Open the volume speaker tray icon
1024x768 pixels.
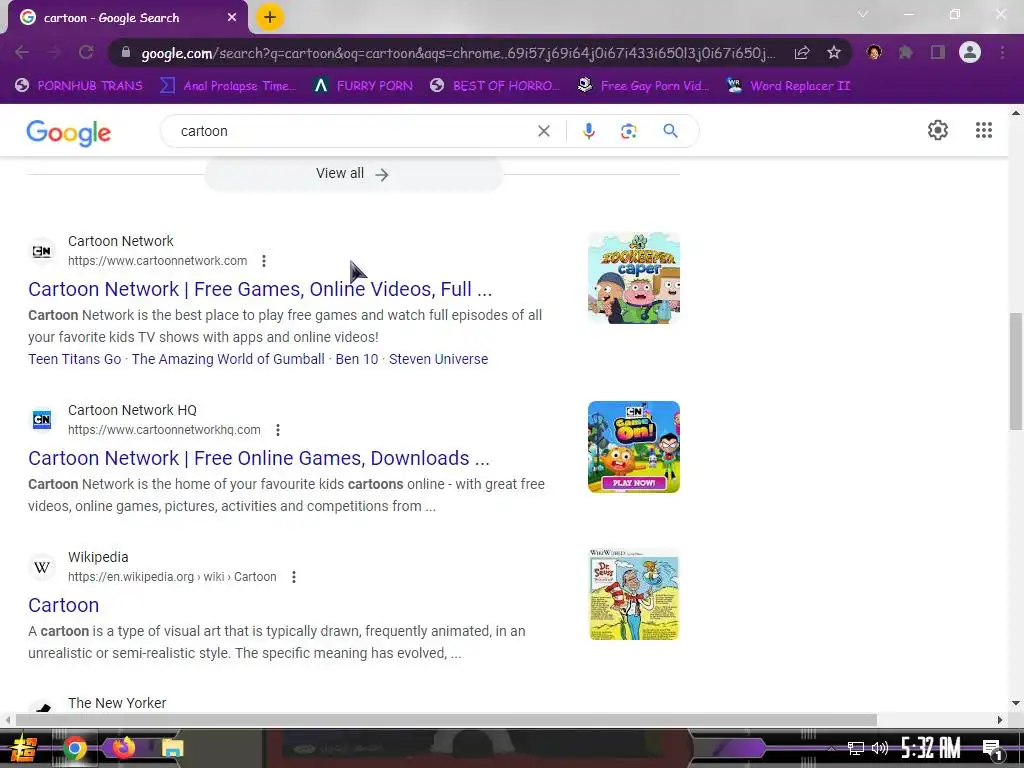pos(880,748)
